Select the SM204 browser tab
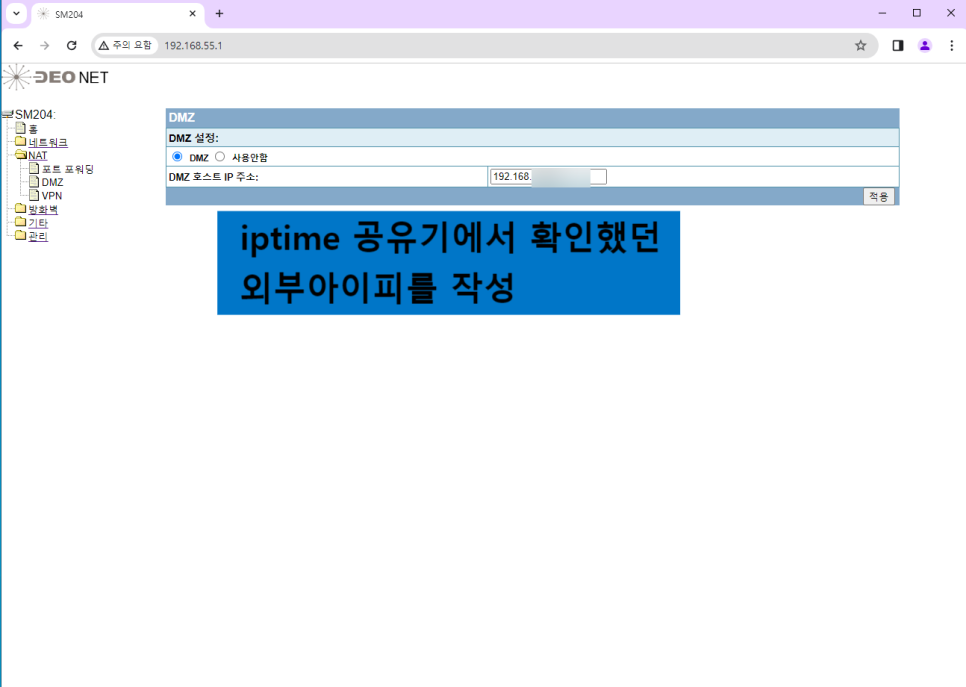 point(117,14)
